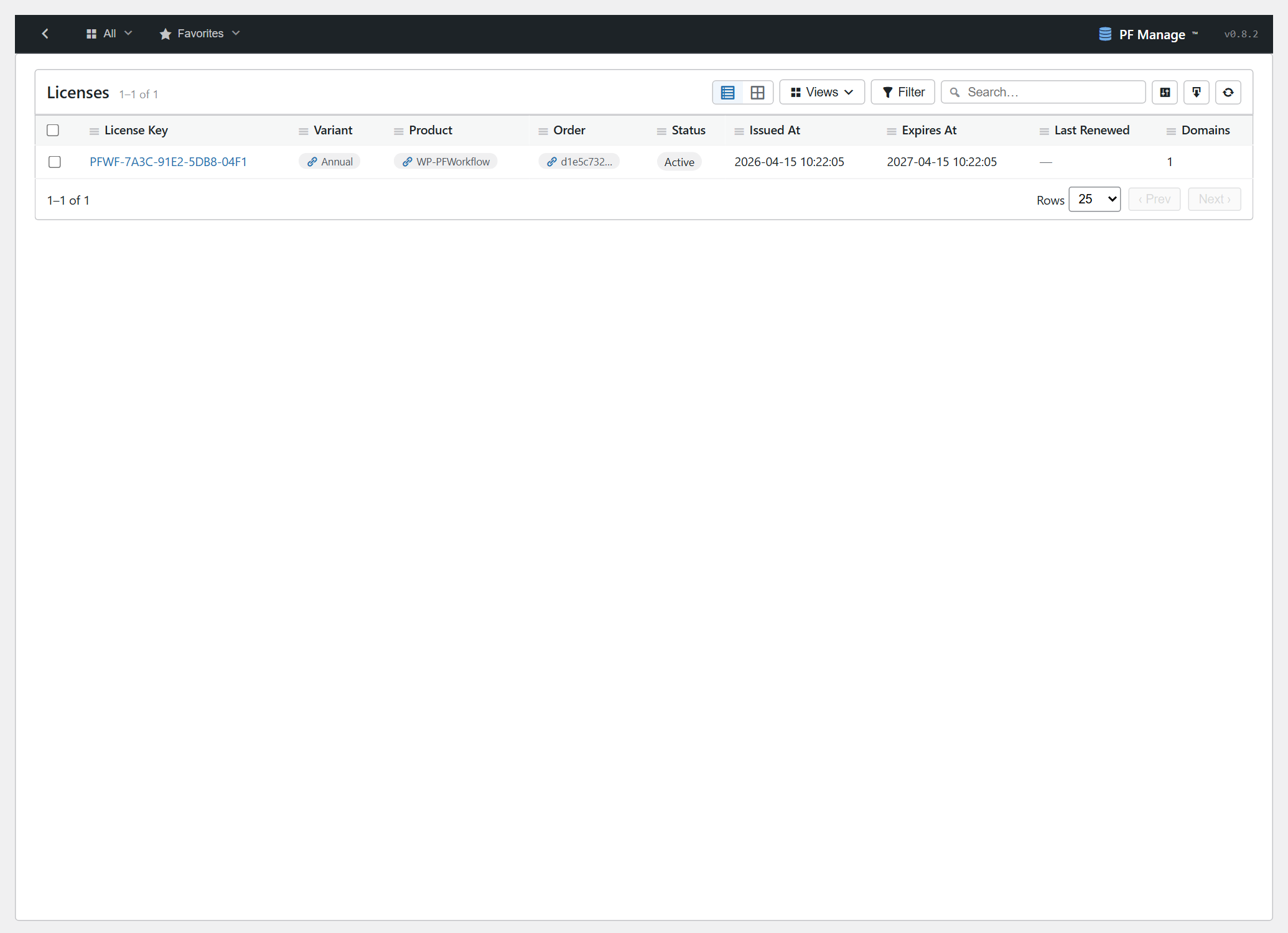The width and height of the screenshot is (1288, 933).
Task: Click the Expires At drag handle
Action: [x=892, y=131]
